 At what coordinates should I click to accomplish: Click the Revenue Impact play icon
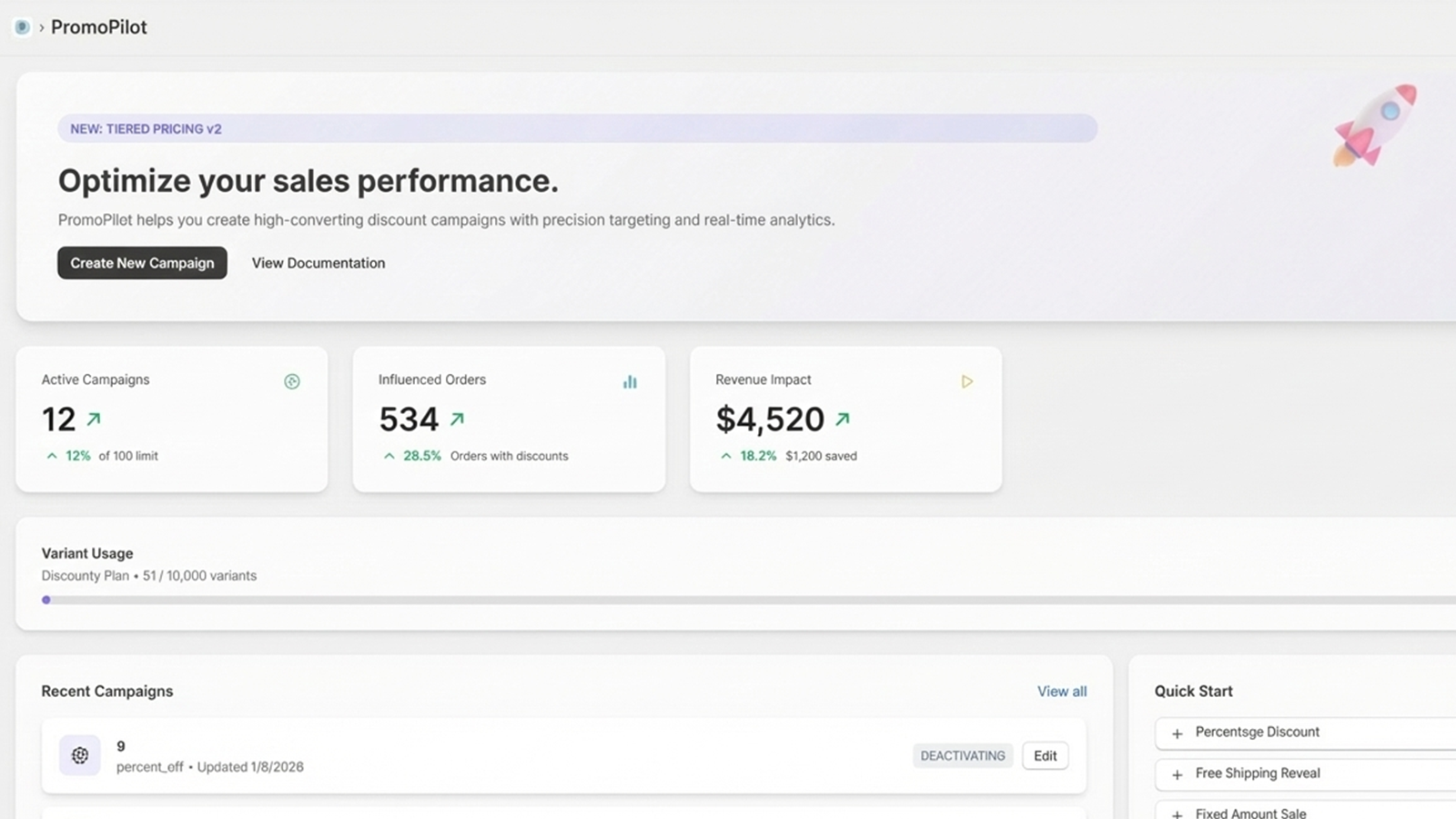(967, 381)
